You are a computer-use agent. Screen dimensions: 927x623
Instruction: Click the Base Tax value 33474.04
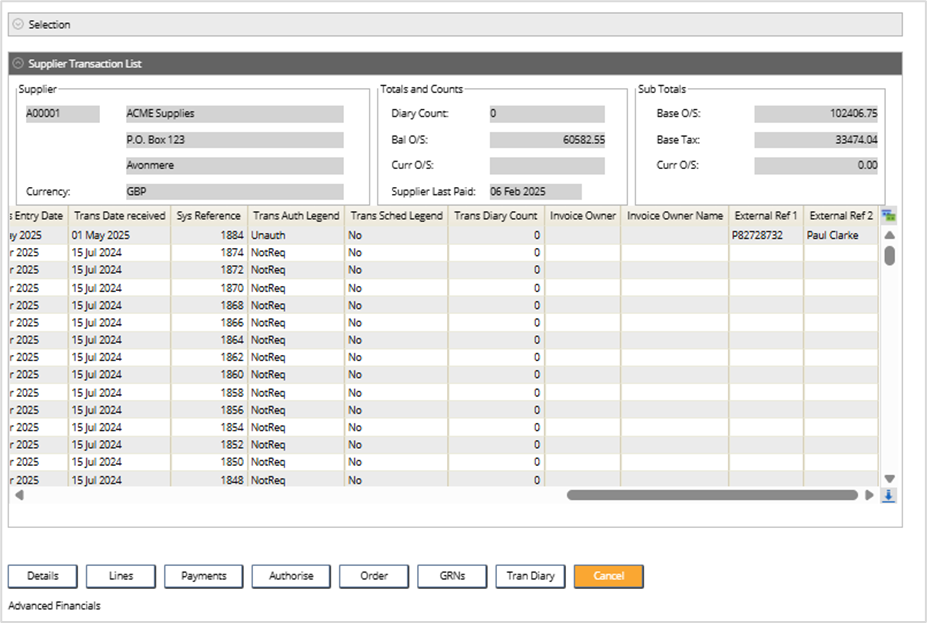tap(816, 140)
